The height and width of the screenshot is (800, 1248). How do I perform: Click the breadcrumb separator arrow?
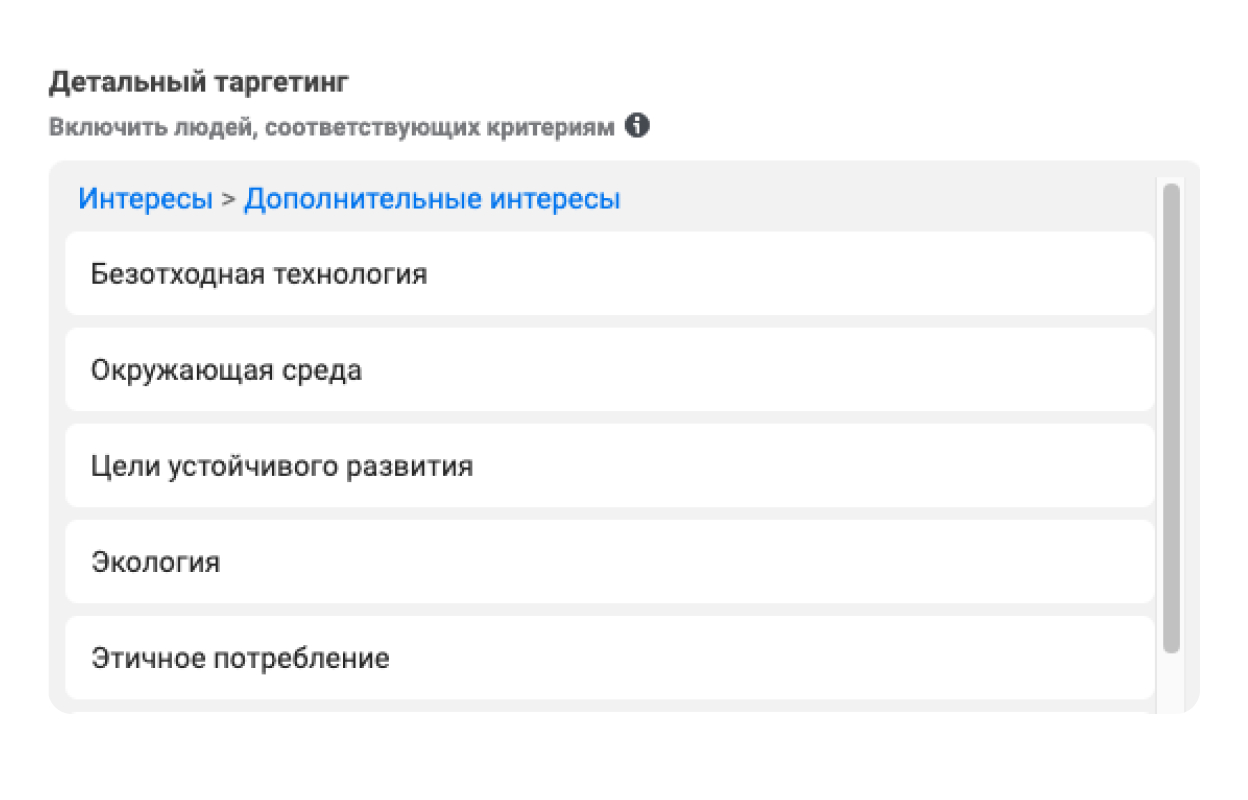pos(228,200)
